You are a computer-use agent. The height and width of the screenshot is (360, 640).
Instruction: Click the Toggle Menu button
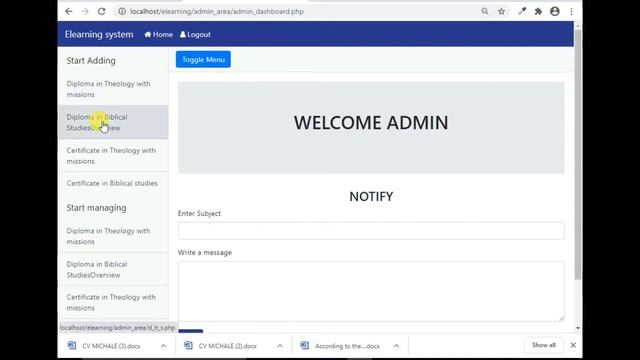203,60
